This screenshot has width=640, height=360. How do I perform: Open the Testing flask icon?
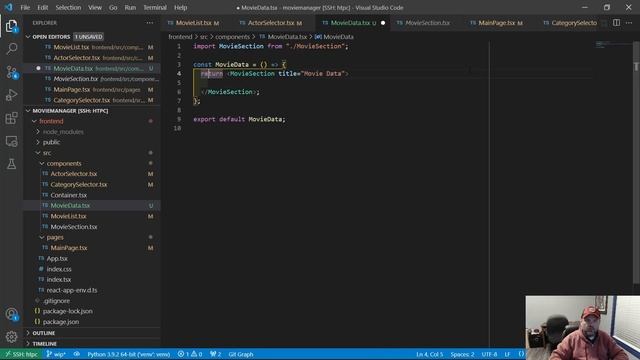click(x=11, y=164)
